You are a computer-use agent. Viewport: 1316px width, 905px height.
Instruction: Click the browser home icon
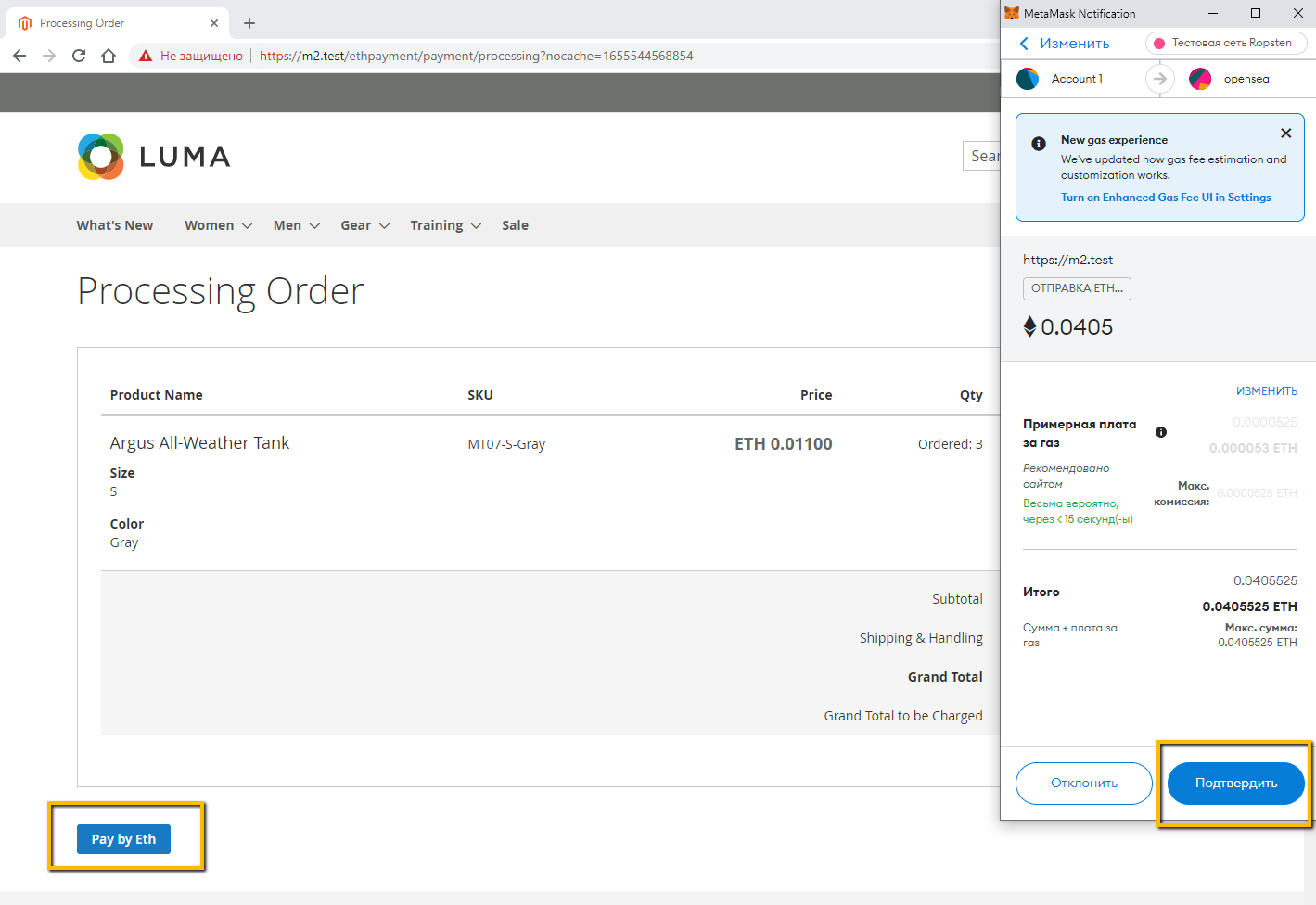109,56
